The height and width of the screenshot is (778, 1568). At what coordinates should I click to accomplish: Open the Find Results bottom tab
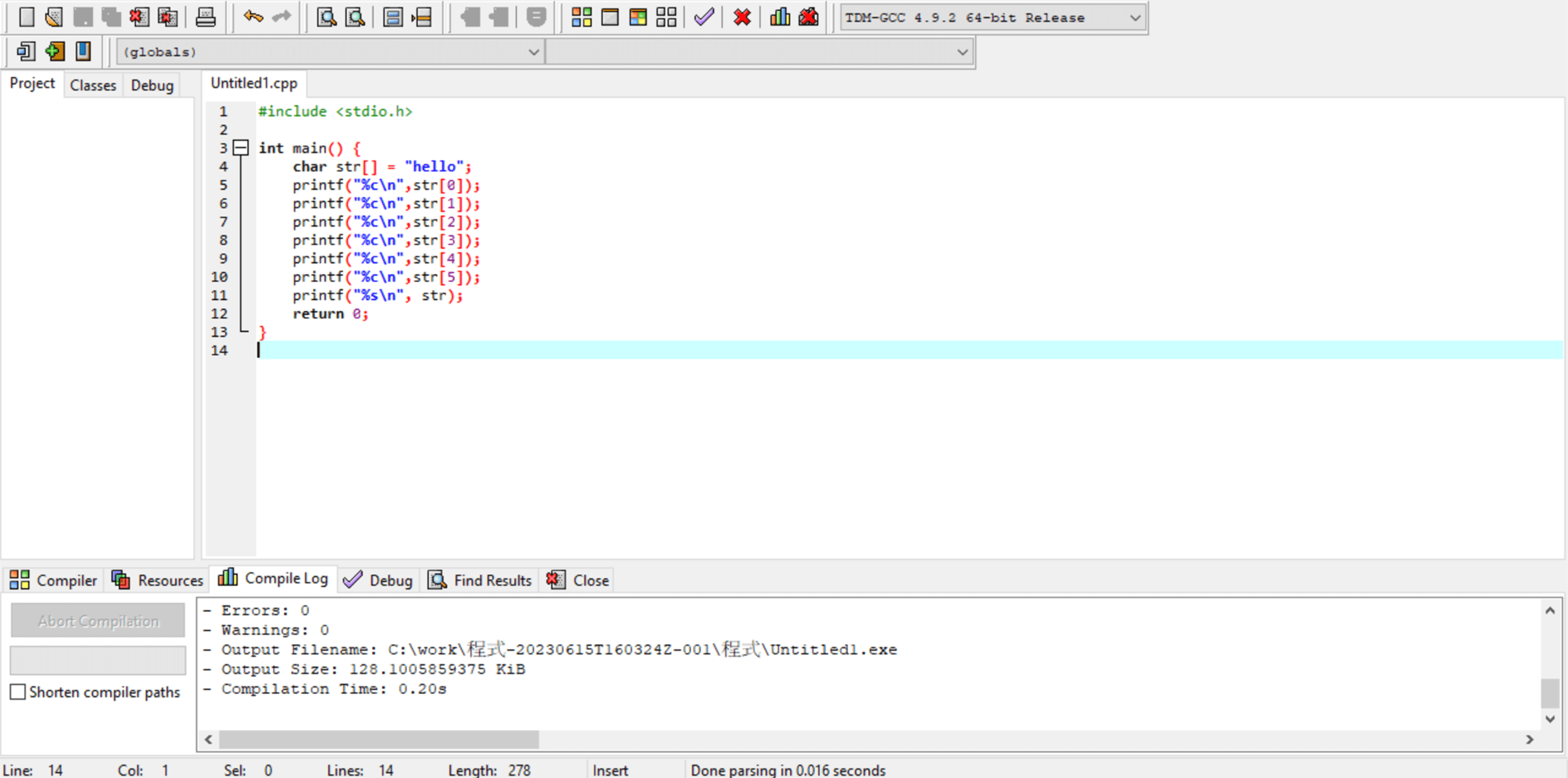[x=480, y=580]
